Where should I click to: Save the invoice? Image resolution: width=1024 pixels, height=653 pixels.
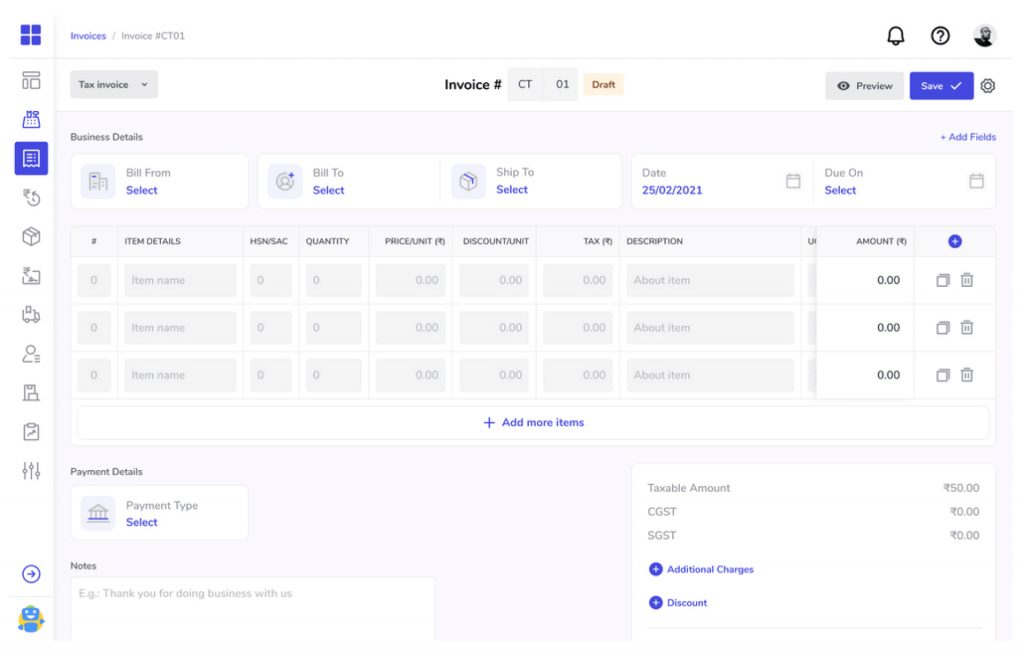coord(941,86)
